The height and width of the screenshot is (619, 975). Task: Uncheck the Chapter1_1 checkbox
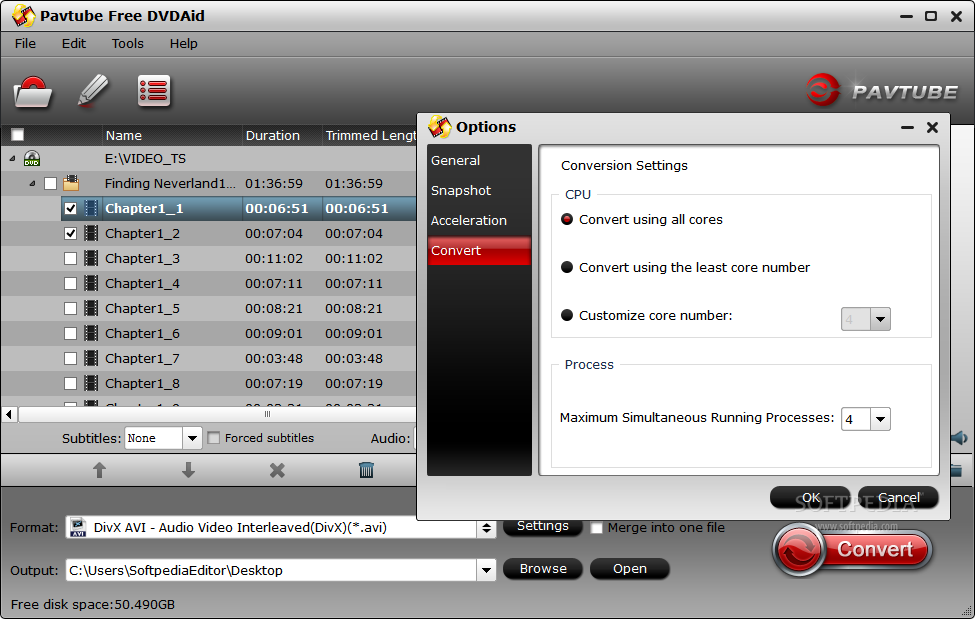point(70,208)
